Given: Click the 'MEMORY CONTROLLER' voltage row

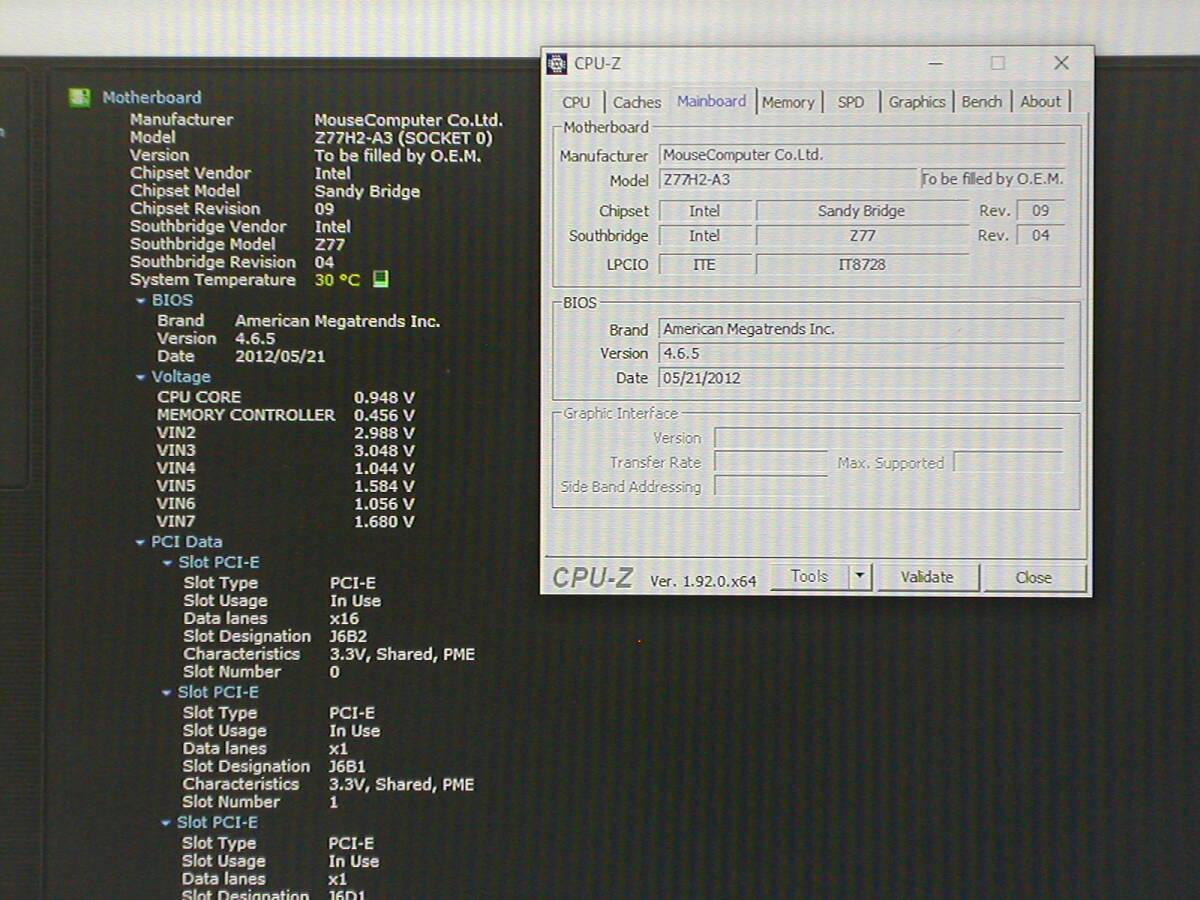Looking at the screenshot, I should (x=285, y=415).
